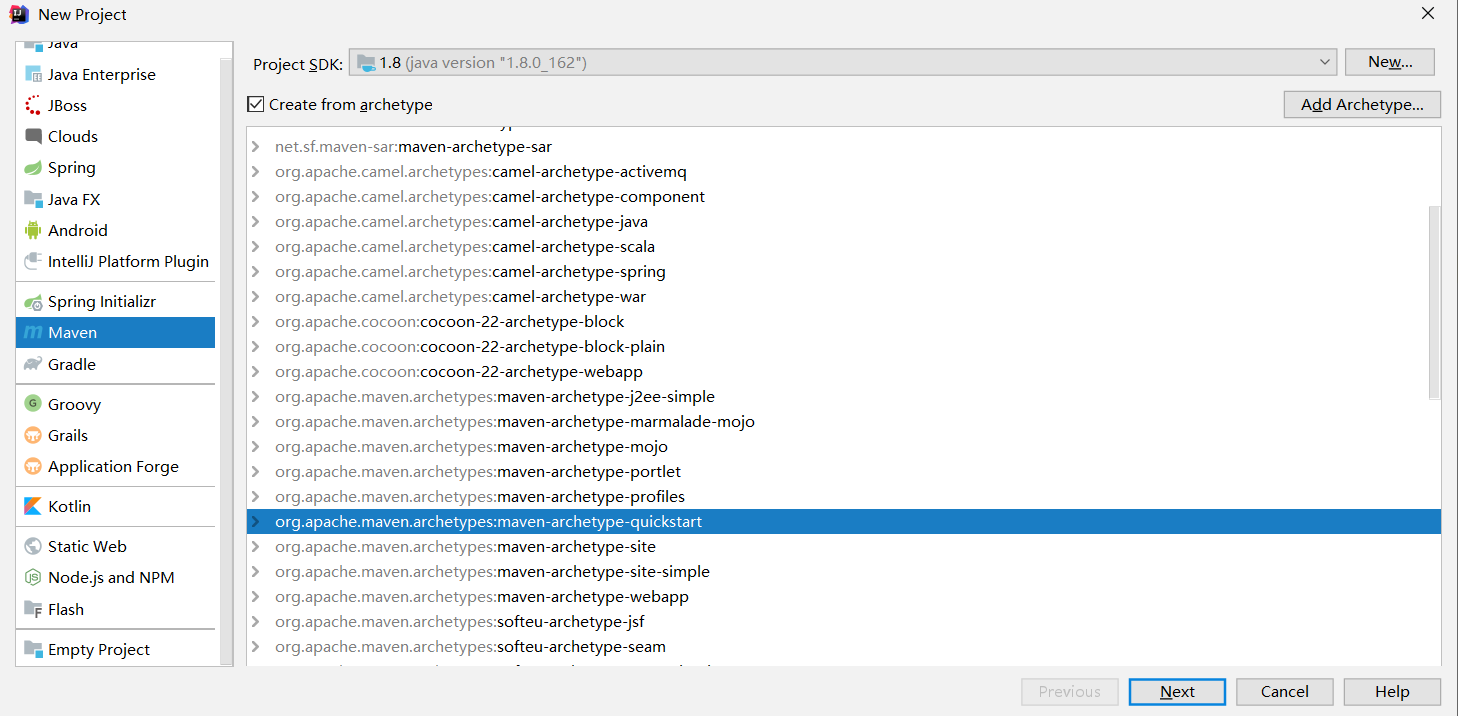Click the Help button

1392,692
